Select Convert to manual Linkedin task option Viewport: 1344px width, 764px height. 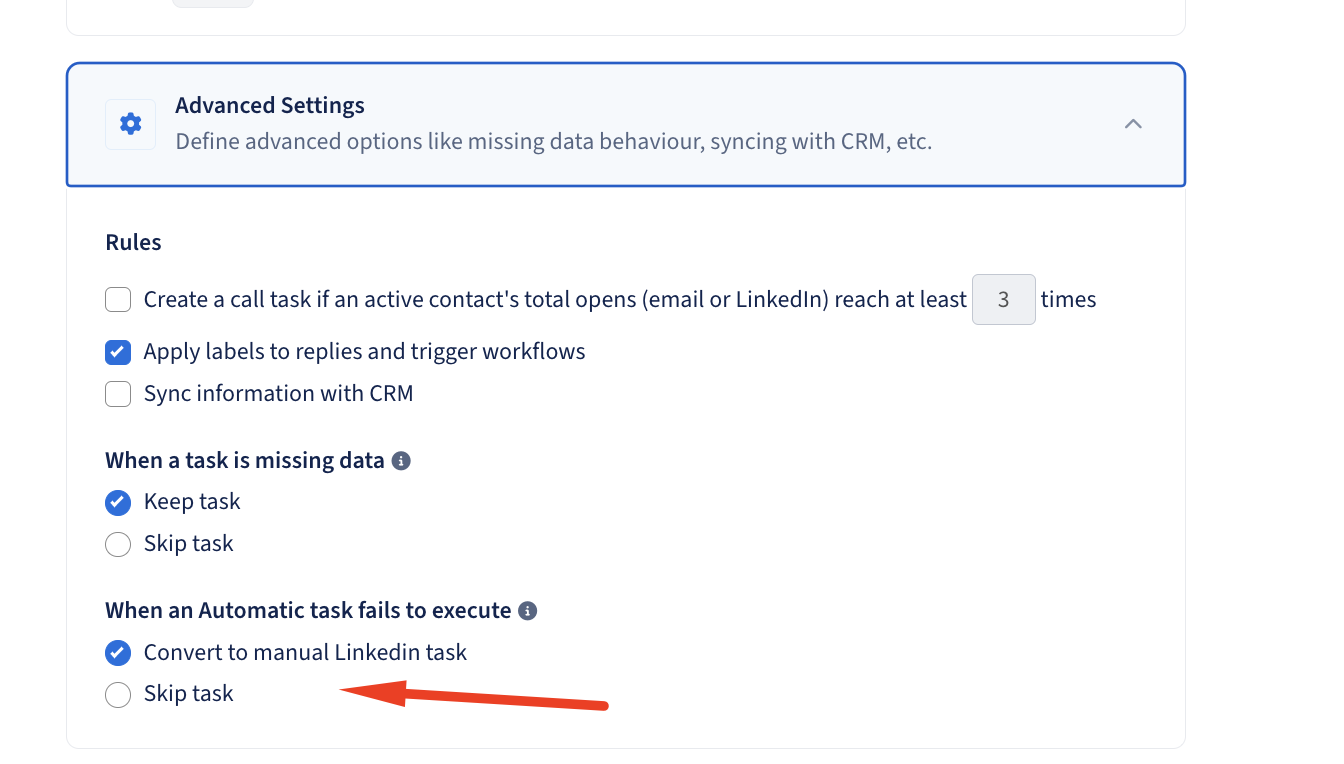(x=118, y=653)
